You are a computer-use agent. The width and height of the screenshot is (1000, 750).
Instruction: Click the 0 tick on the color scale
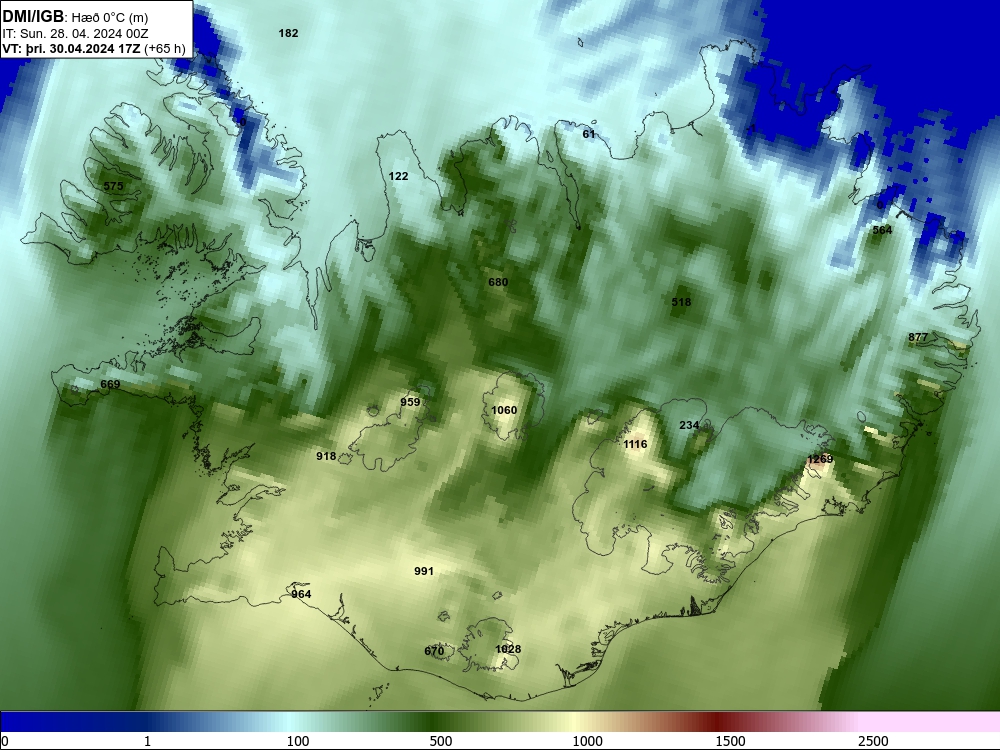tap(5, 741)
